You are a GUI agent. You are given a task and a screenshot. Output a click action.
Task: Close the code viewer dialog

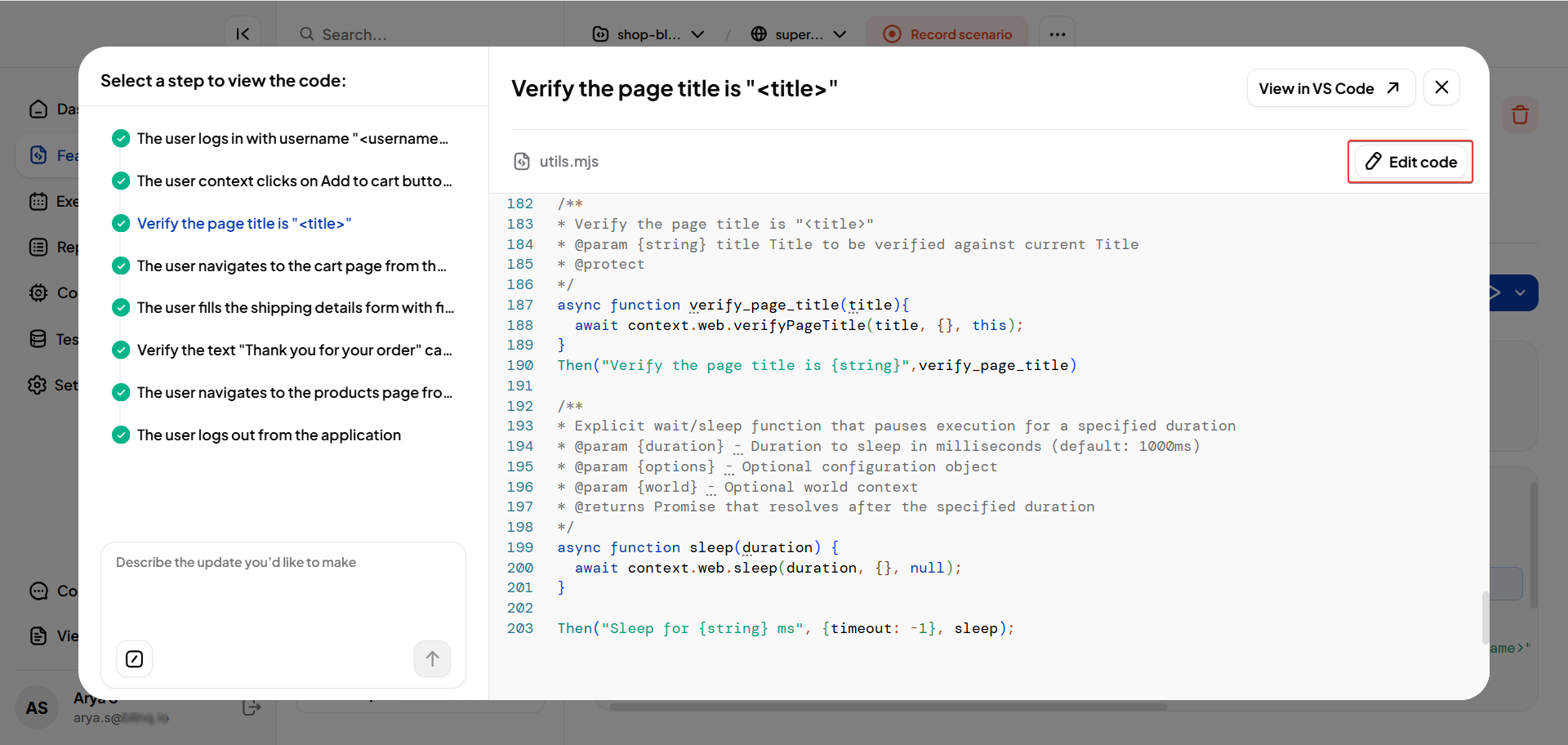coord(1441,87)
